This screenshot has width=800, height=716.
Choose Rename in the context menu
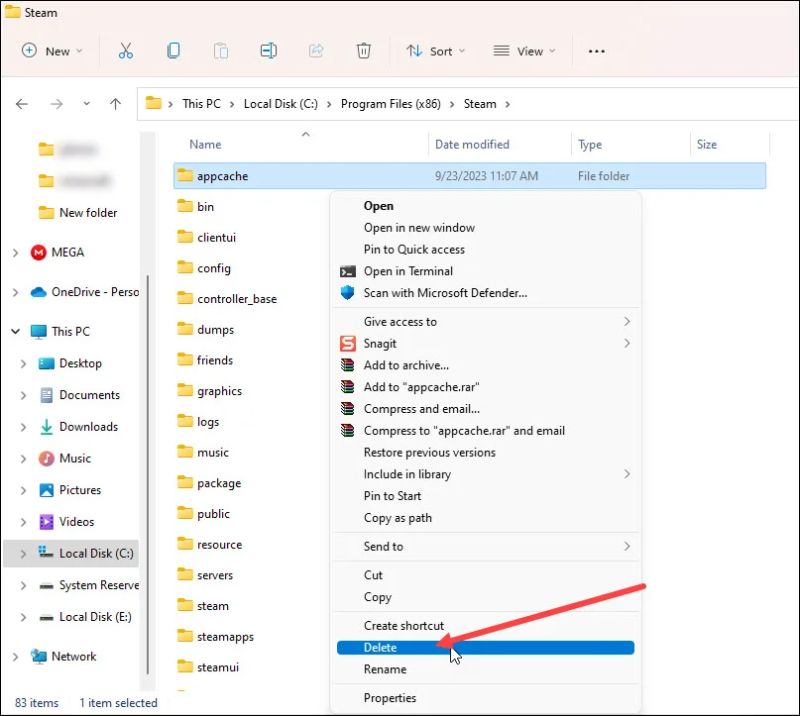[x=485, y=669]
